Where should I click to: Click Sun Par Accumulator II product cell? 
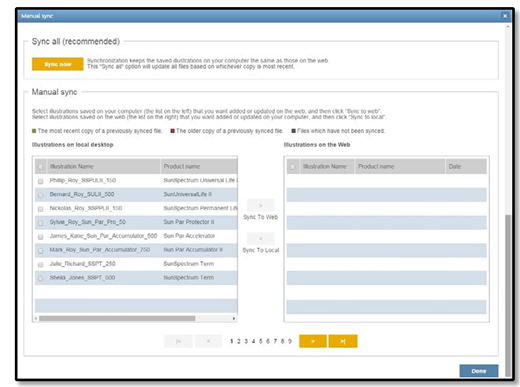(x=193, y=250)
